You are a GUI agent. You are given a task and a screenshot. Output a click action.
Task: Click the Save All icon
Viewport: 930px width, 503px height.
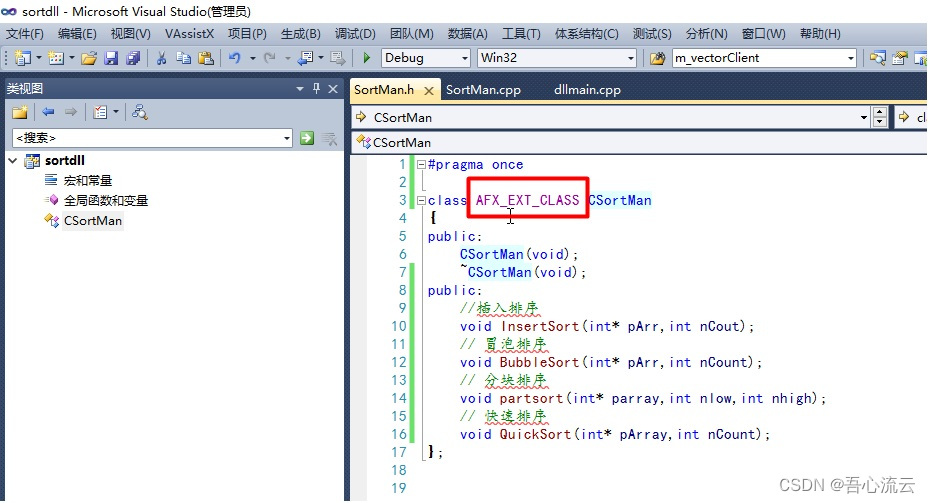coord(133,58)
